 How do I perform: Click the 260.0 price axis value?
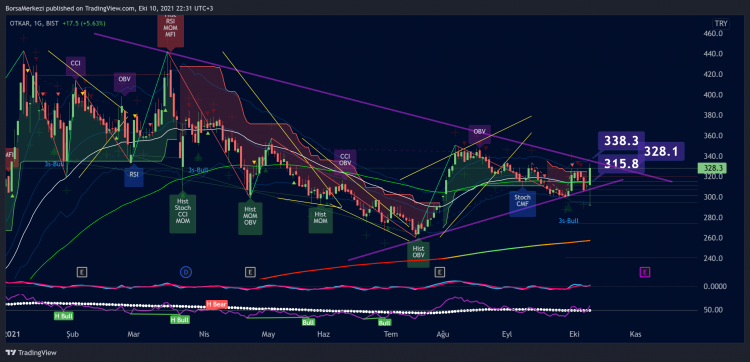coord(712,238)
